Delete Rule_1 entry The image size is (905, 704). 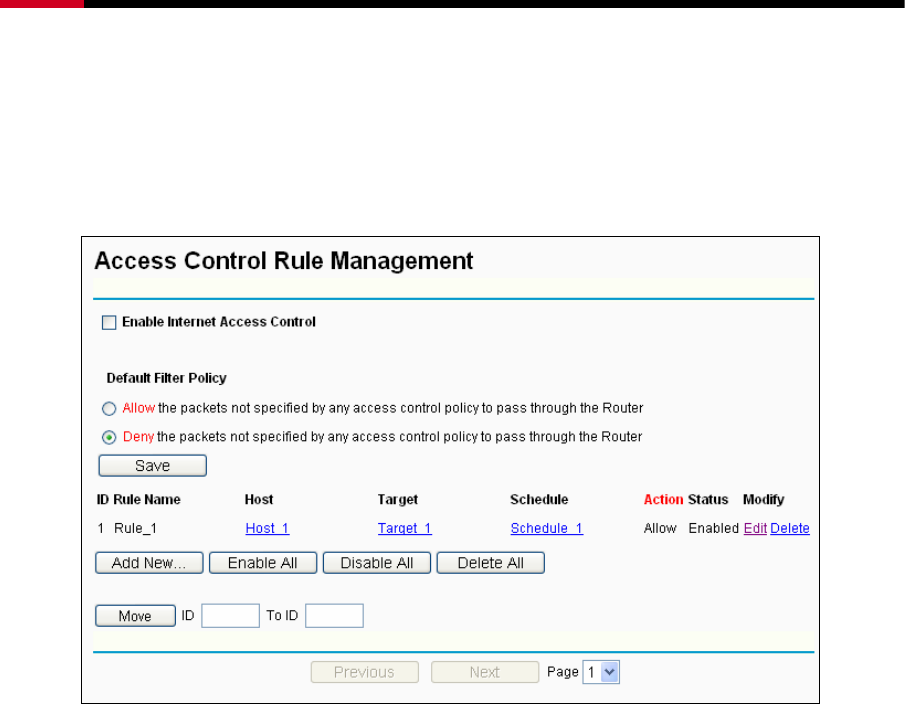click(x=790, y=528)
